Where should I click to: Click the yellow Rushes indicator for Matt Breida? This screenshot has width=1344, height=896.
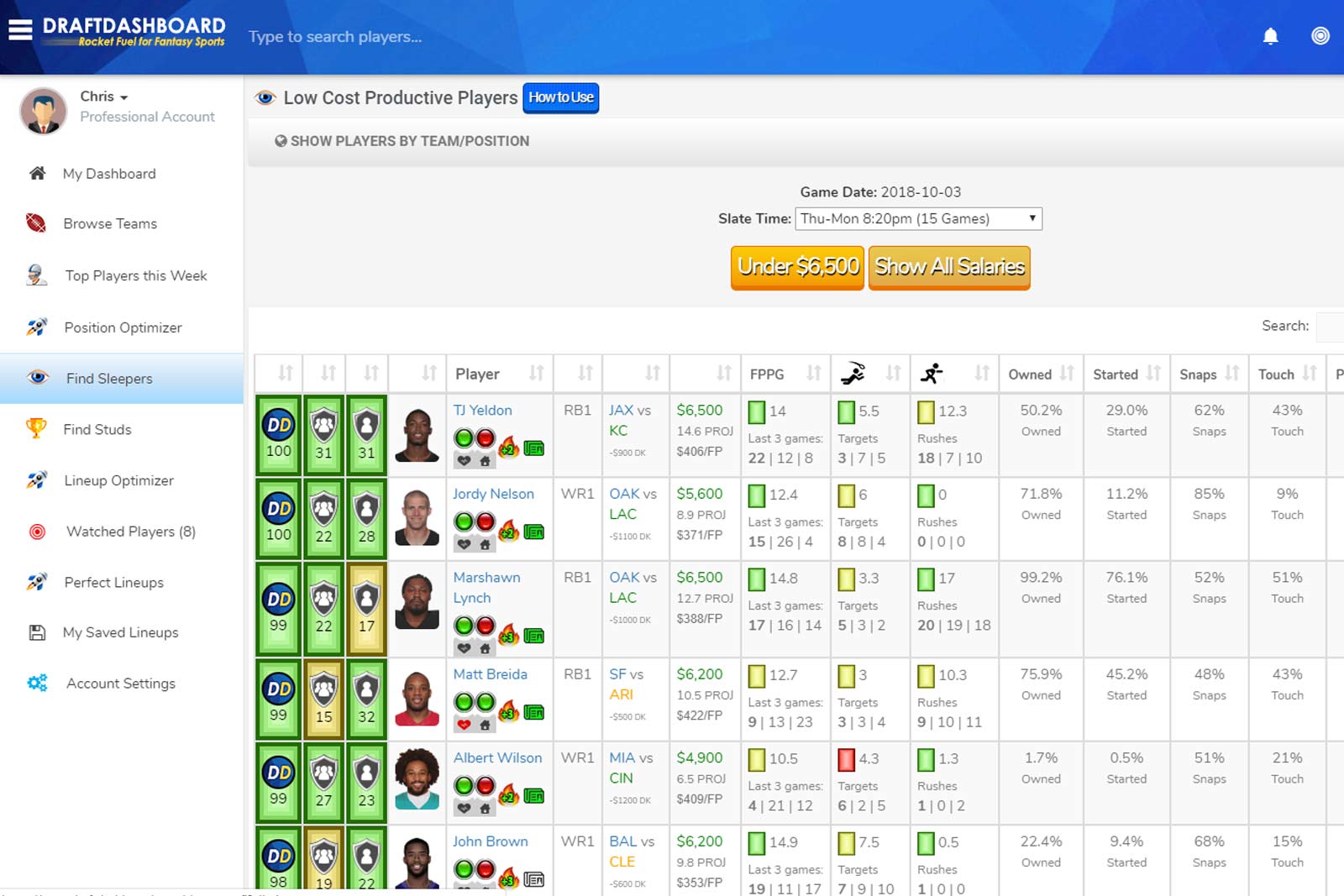click(x=926, y=676)
